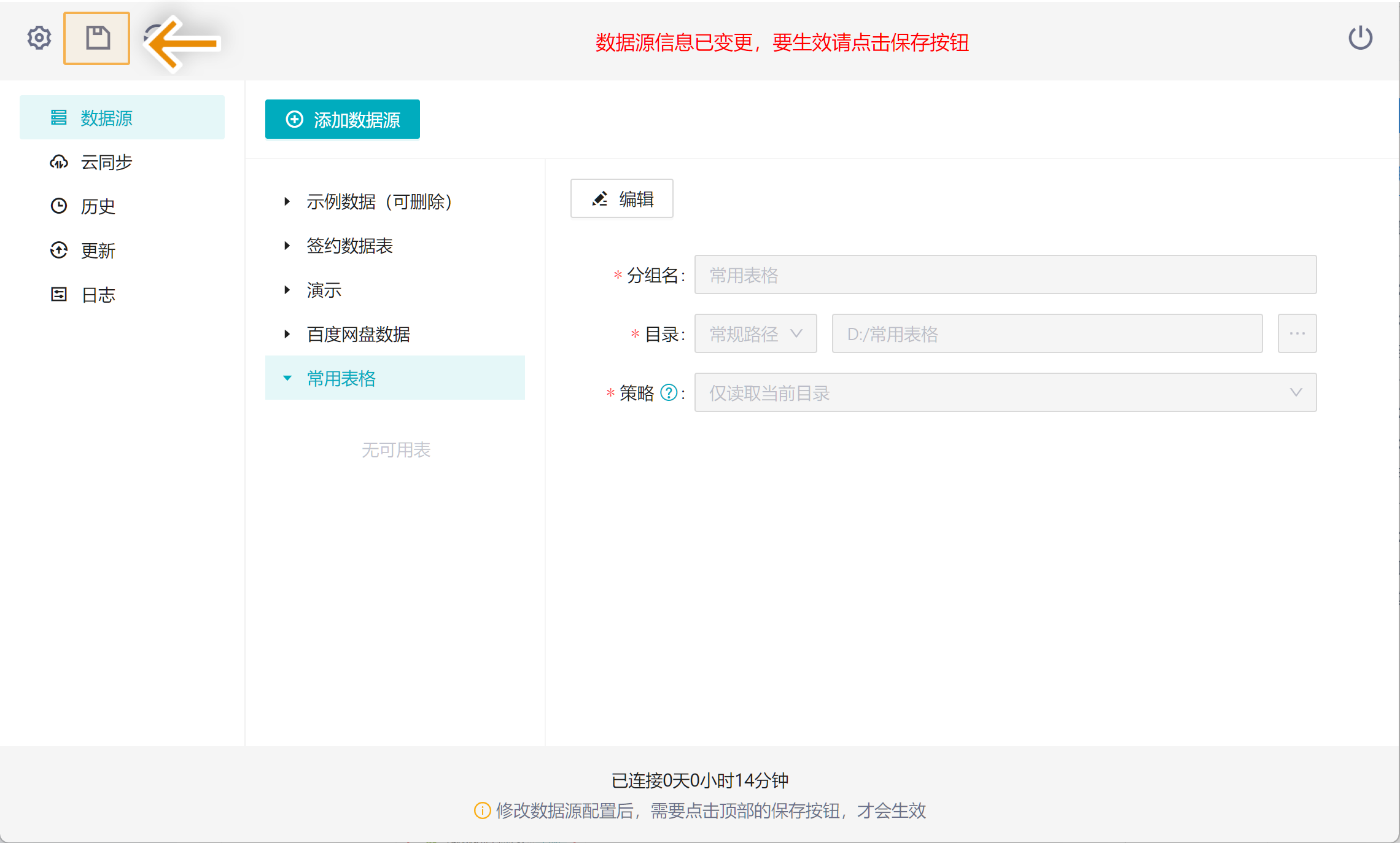The height and width of the screenshot is (843, 1400).
Task: Expand the 签约数据表 group arrow
Action: point(287,246)
